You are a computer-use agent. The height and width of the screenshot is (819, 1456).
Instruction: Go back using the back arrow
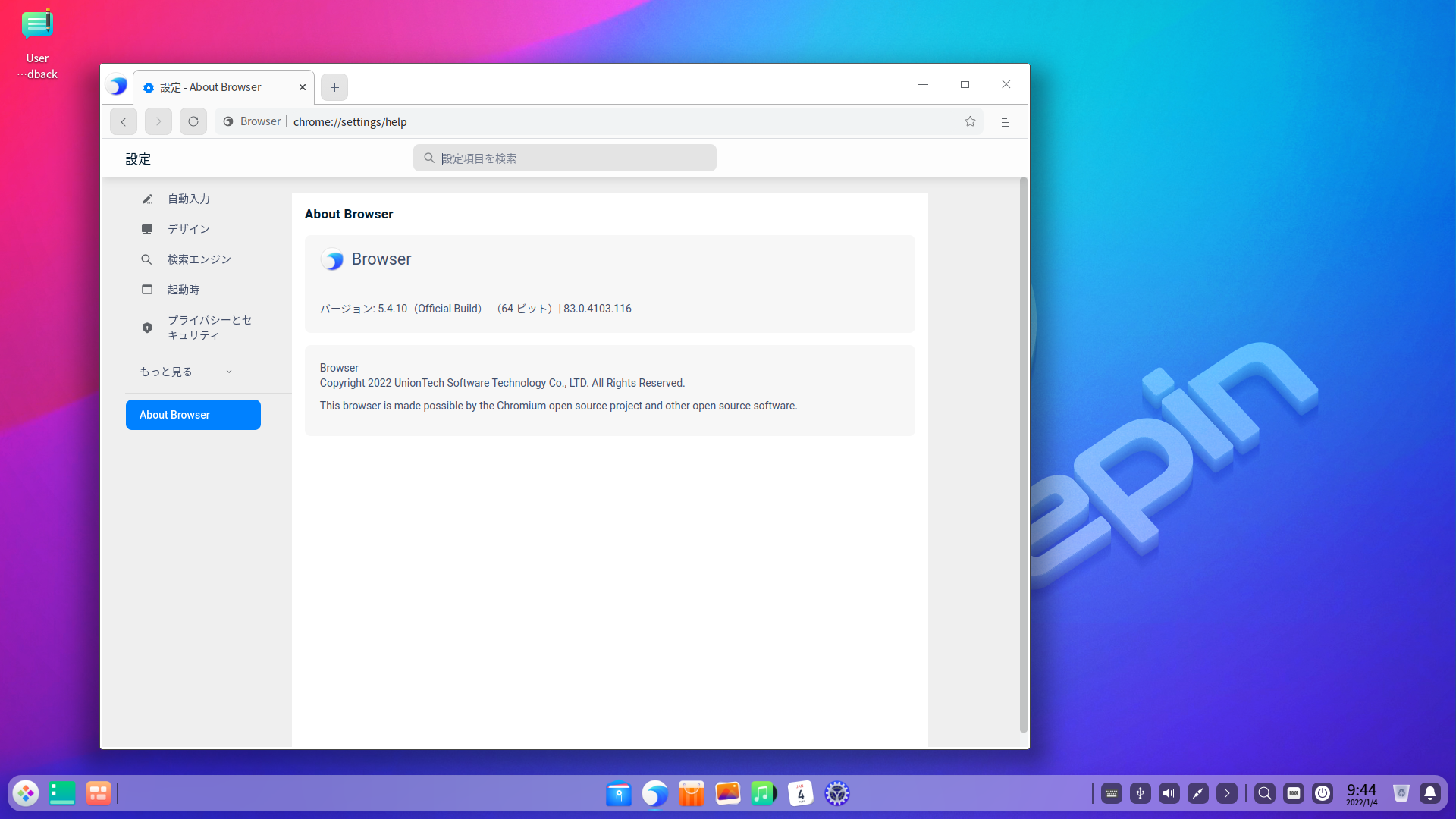point(124,121)
